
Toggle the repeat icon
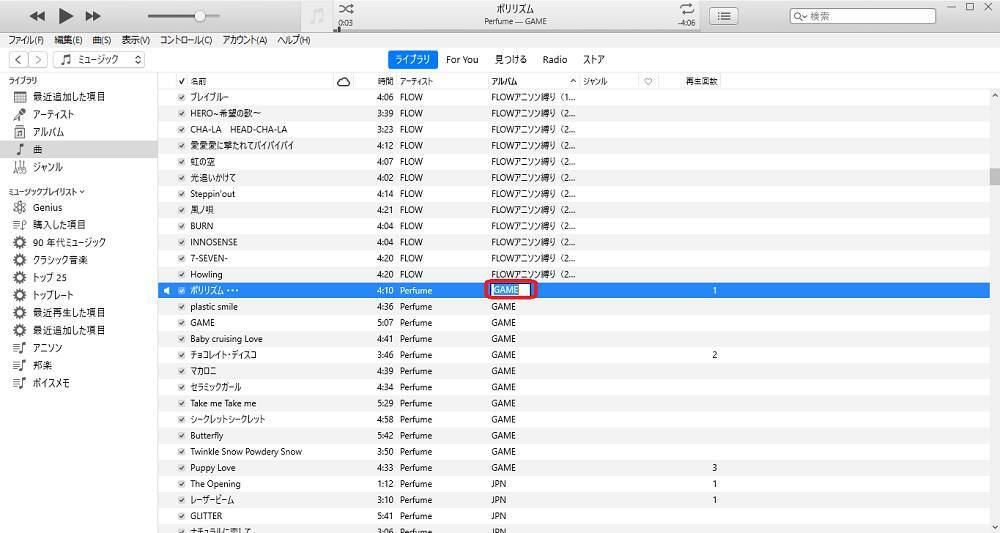pos(686,9)
